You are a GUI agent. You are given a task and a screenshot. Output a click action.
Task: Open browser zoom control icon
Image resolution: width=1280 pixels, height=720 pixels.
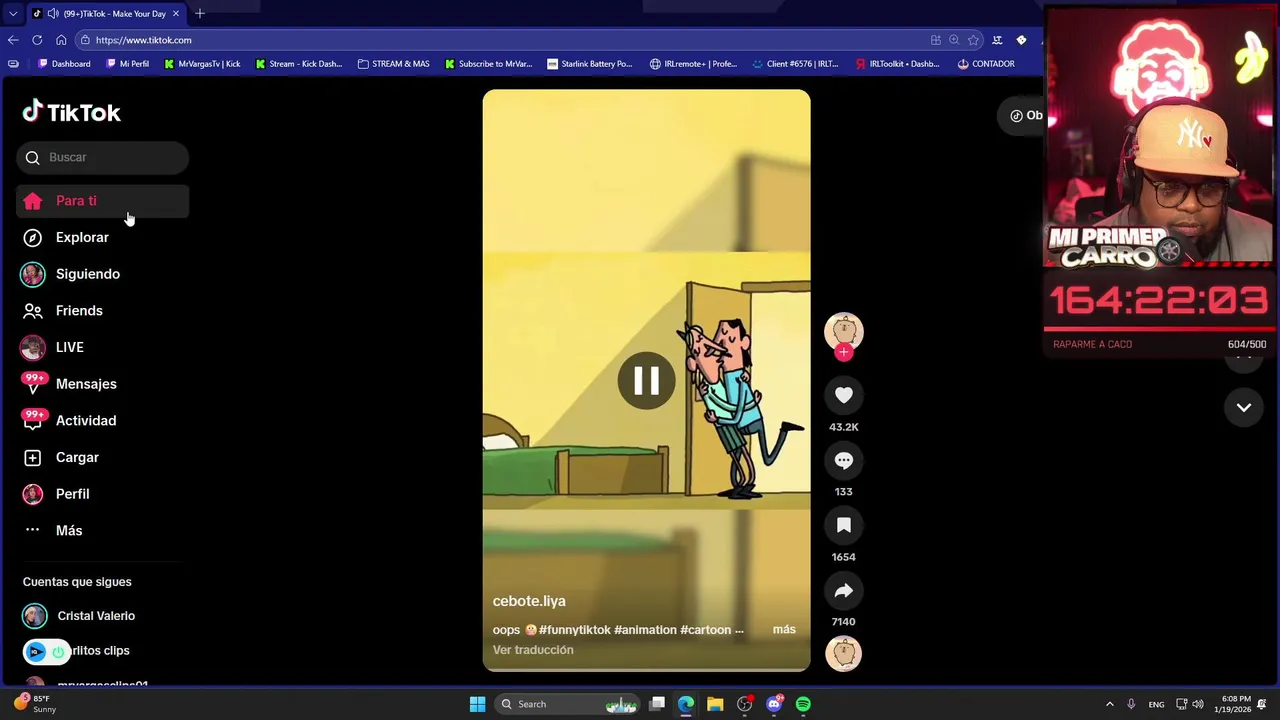[954, 40]
